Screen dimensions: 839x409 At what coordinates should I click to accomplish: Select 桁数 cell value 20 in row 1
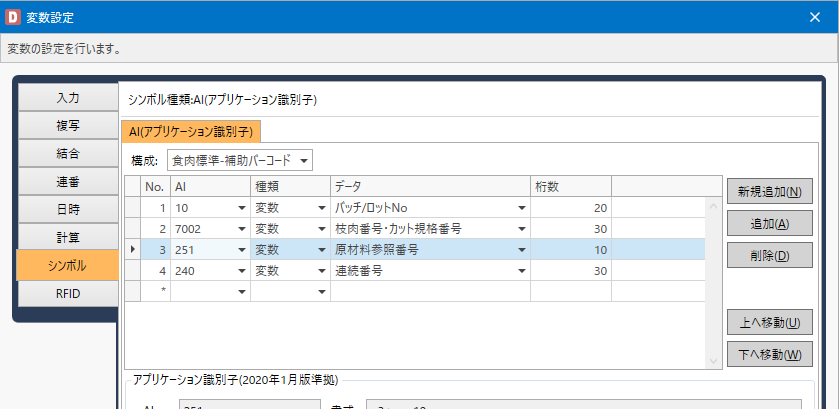tap(570, 208)
